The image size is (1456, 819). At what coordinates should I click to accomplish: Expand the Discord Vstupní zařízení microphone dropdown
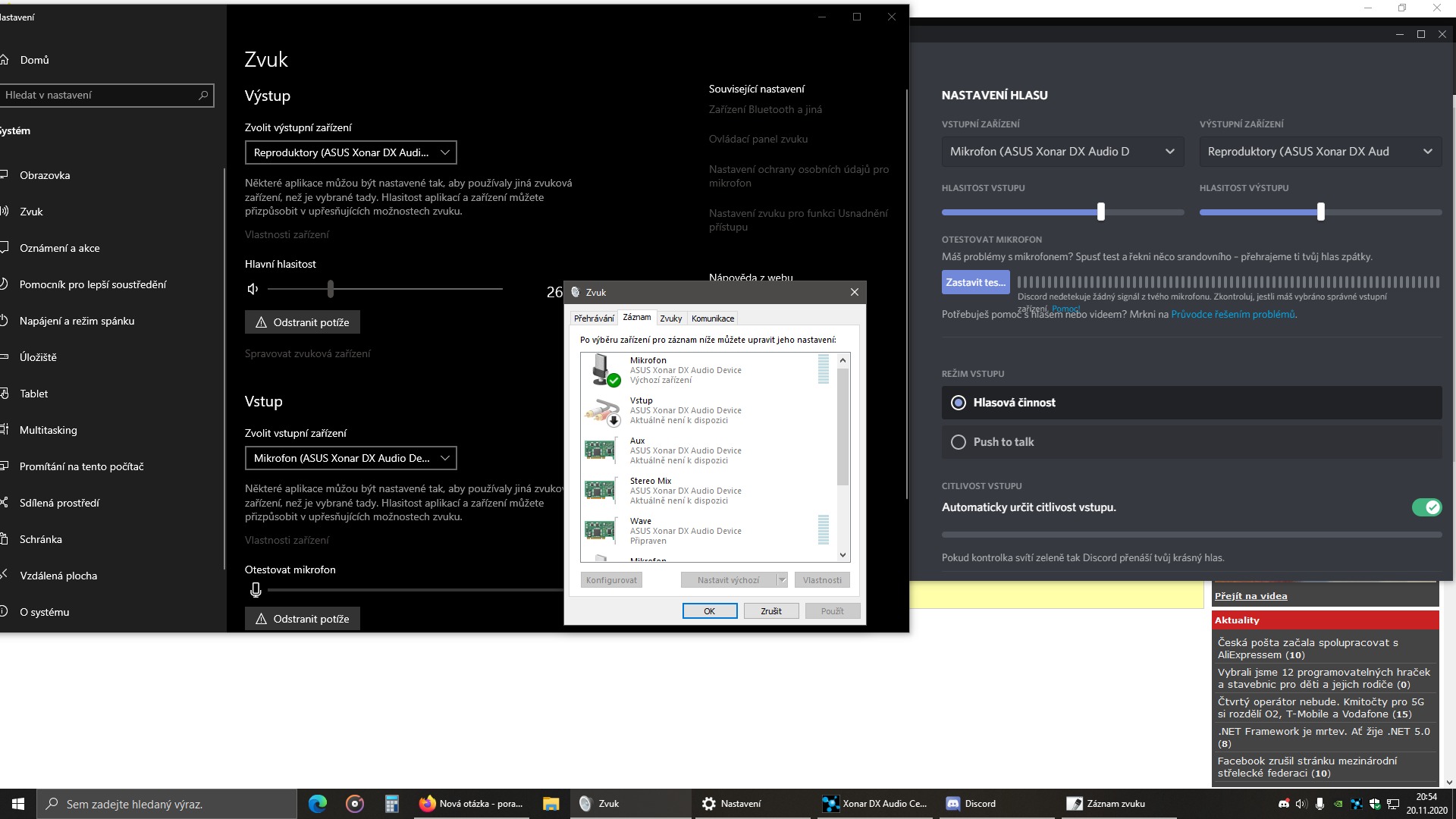pos(1062,152)
